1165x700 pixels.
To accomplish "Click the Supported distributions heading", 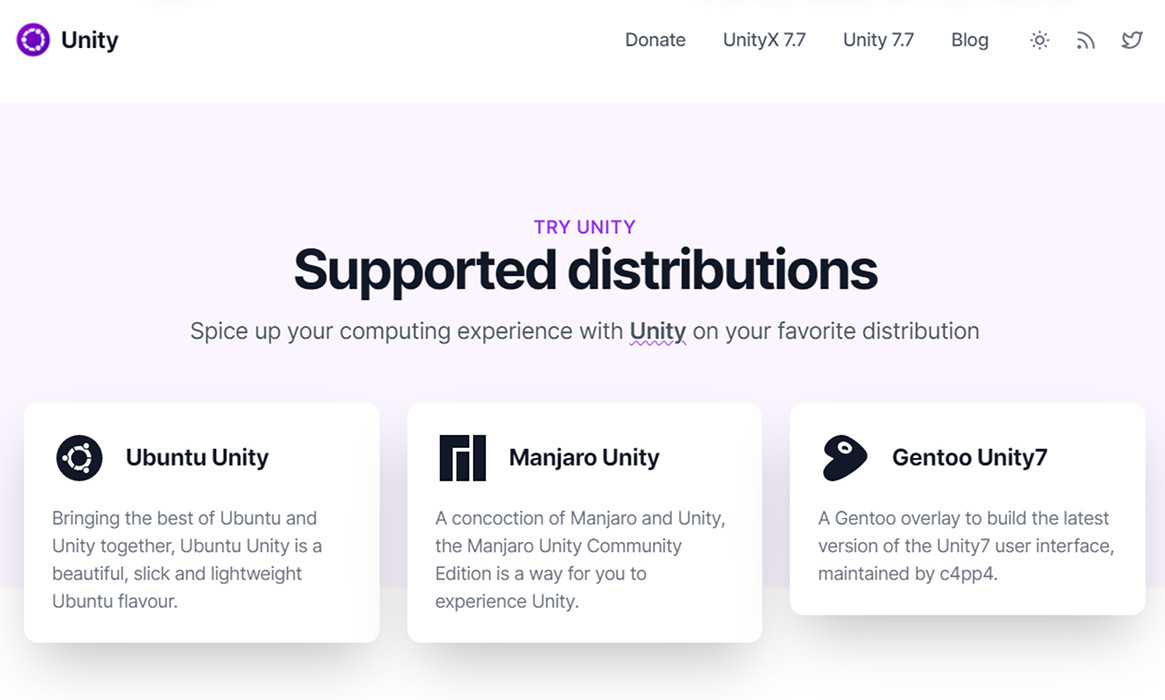I will [584, 270].
